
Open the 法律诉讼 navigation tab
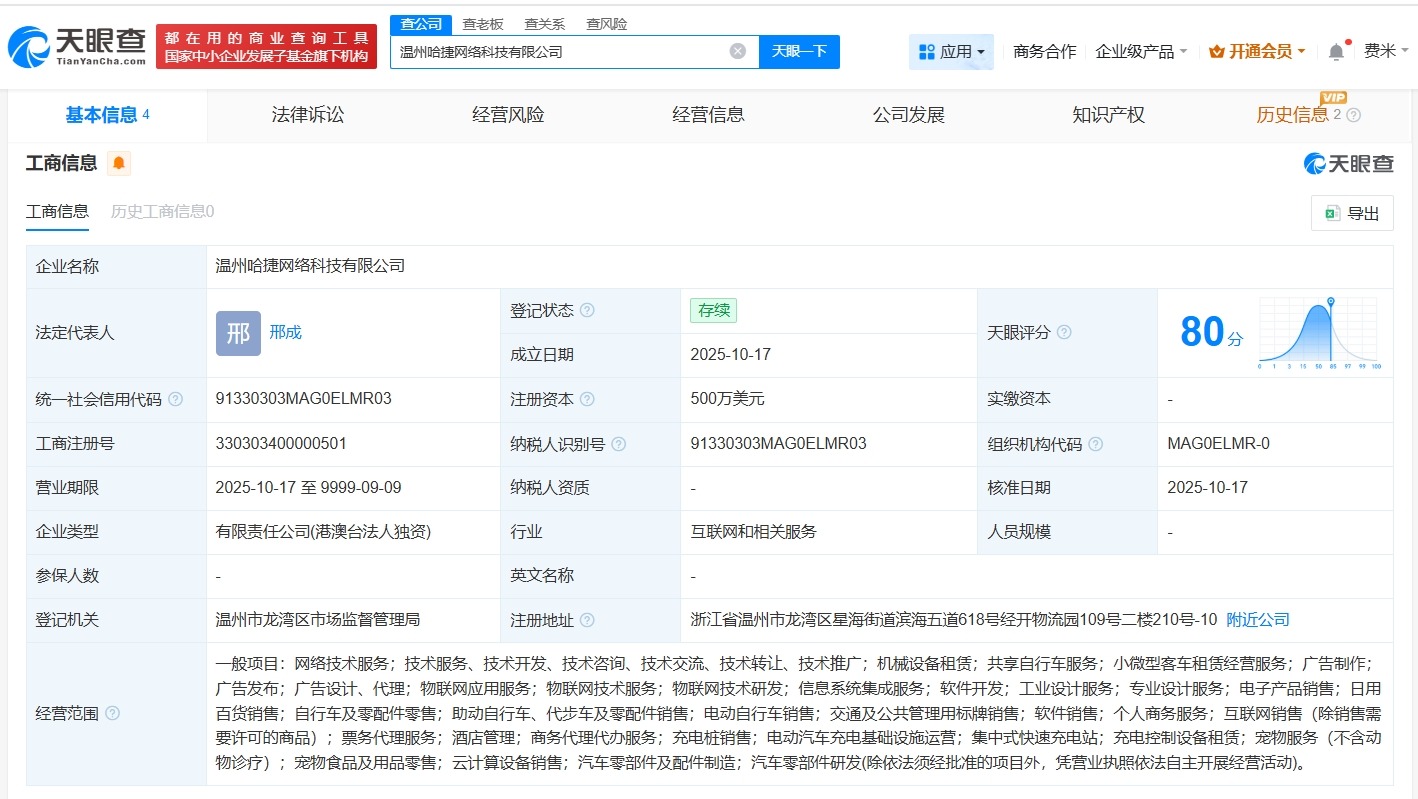coord(307,114)
